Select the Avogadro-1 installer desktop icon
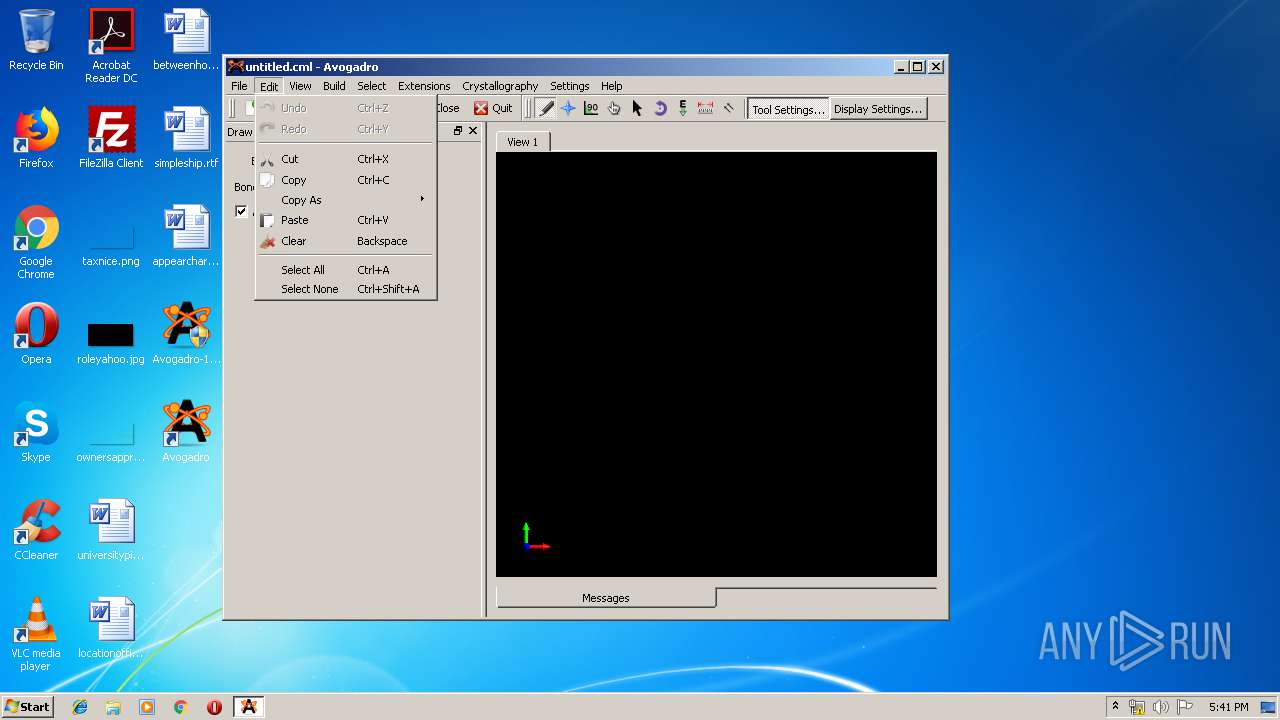This screenshot has height=720, width=1280. click(x=186, y=335)
